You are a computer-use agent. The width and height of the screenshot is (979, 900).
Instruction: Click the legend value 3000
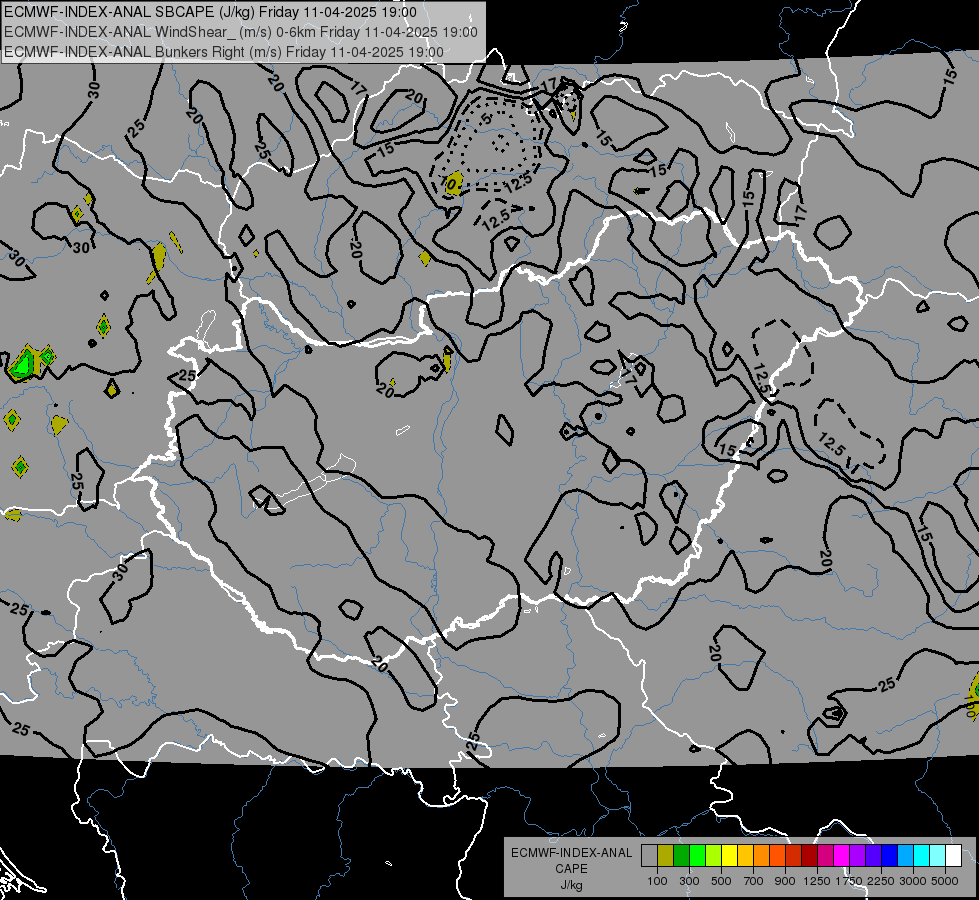[x=913, y=881]
